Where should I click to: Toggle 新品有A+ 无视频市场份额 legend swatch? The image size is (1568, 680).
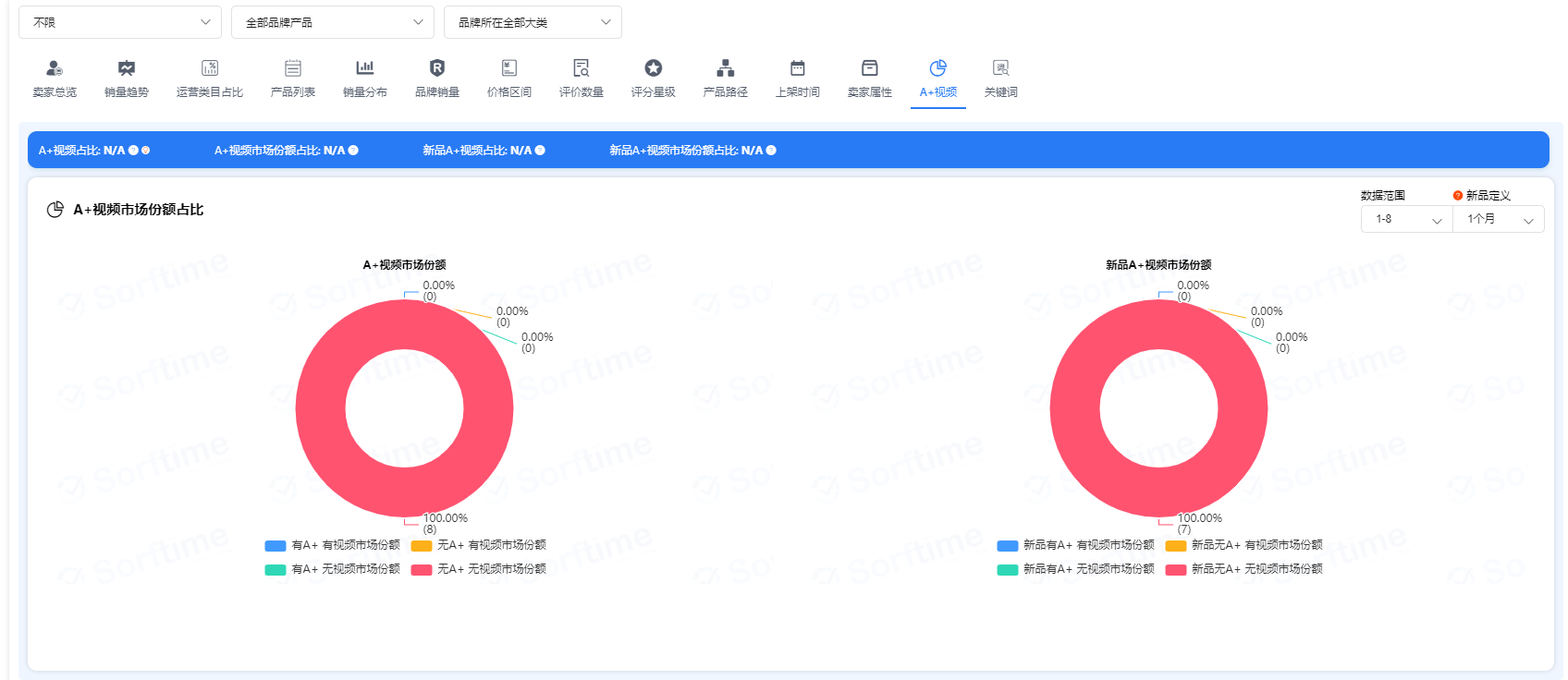[x=1008, y=570]
